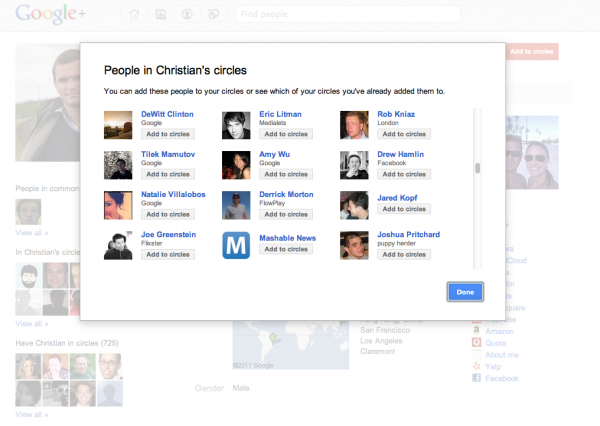Click Drew Hamlin's avatar photo
600x426 pixels.
click(354, 165)
